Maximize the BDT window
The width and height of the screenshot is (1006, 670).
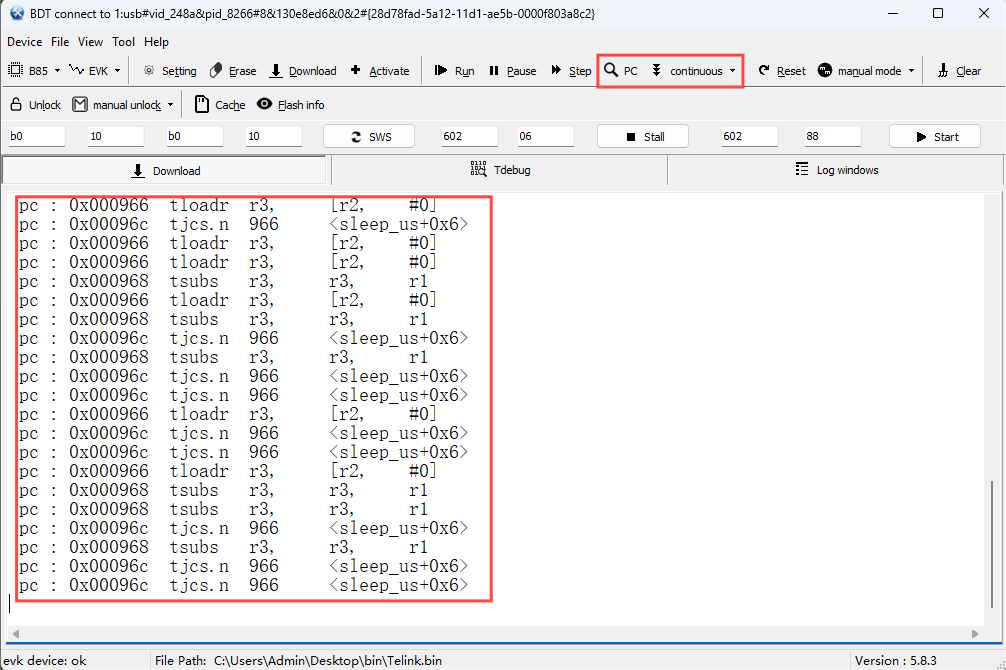tap(938, 13)
